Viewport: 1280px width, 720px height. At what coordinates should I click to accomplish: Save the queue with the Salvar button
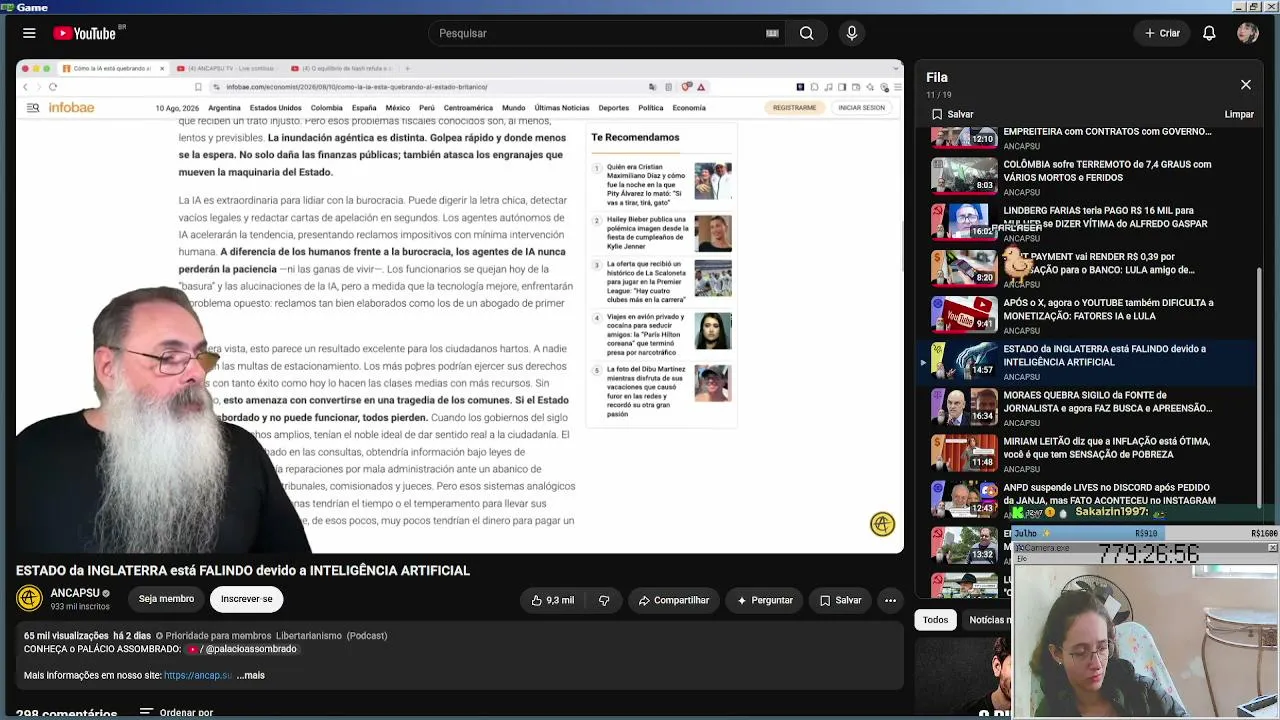tap(952, 114)
